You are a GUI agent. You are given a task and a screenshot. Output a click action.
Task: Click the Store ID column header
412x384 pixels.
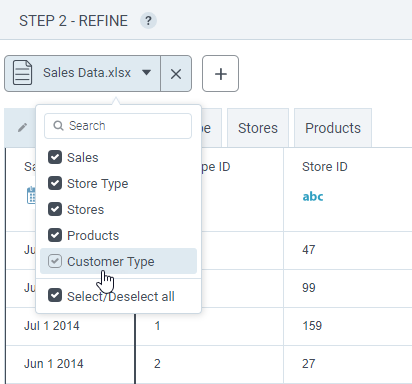click(x=325, y=167)
